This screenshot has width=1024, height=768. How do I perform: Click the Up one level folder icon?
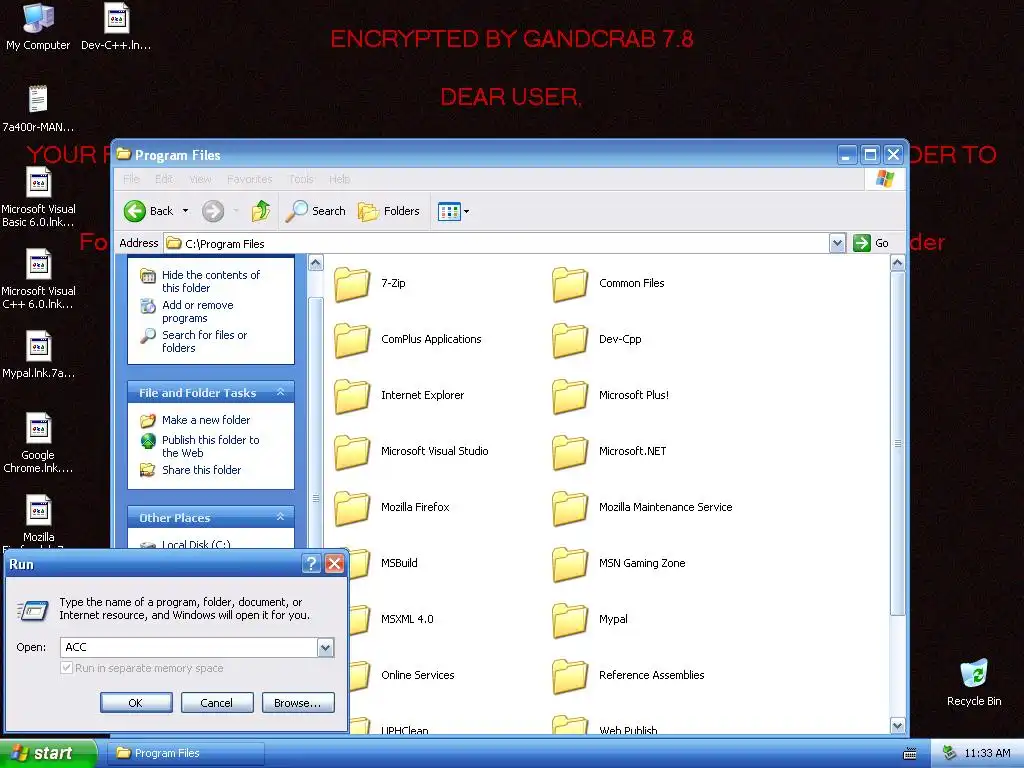click(x=261, y=211)
